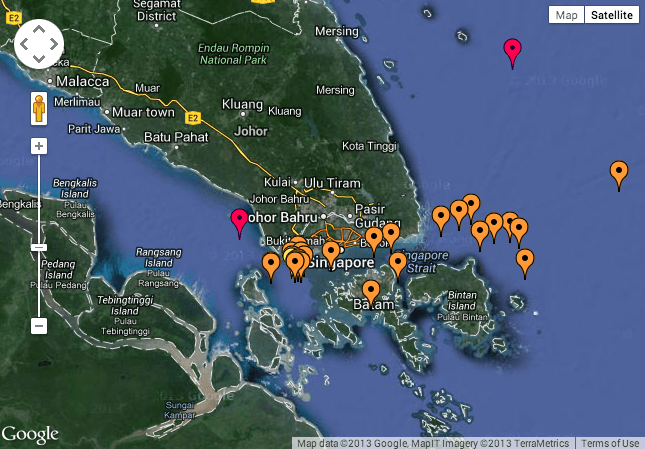
Task: Open the orange marker on Batam
Action: [x=371, y=292]
